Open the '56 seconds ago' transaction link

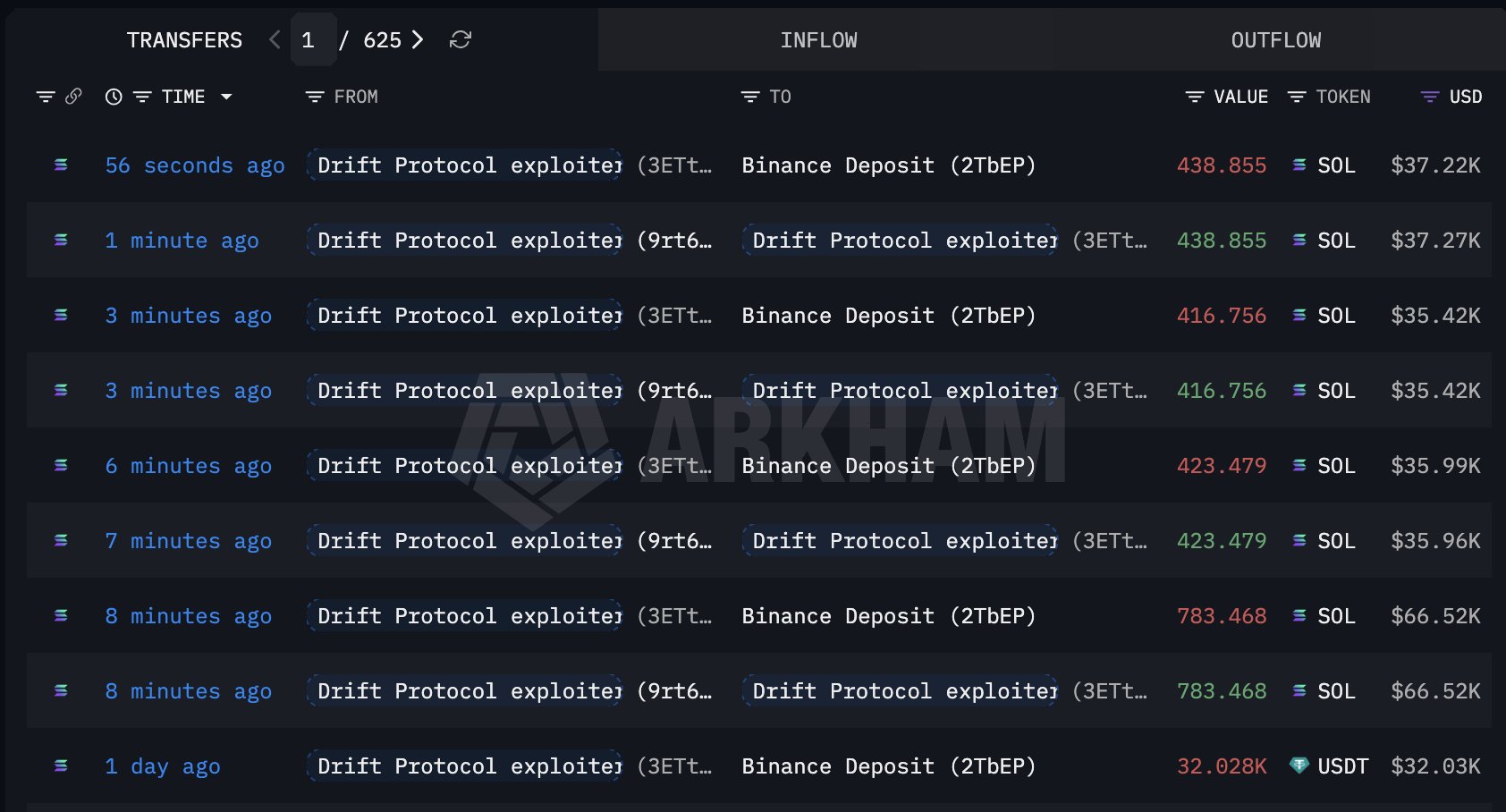(195, 165)
